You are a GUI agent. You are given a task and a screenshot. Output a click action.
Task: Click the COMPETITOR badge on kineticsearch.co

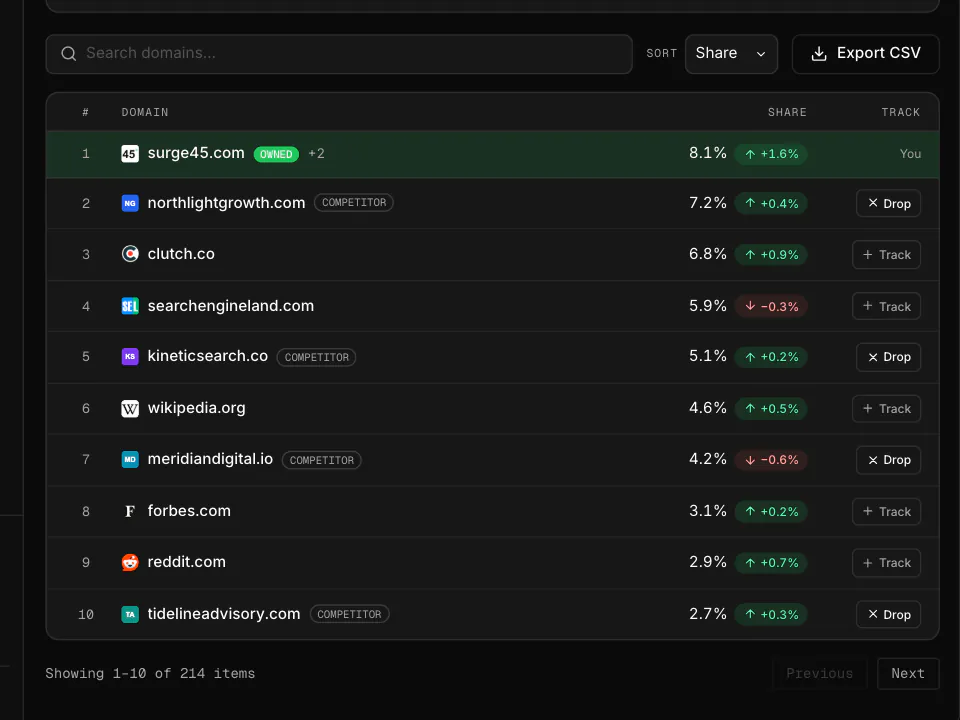point(317,357)
